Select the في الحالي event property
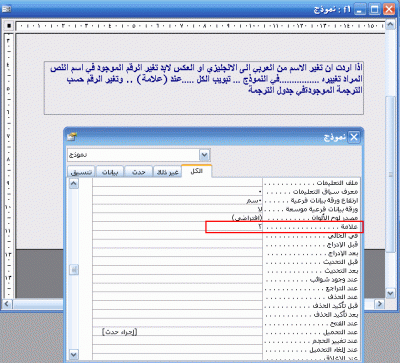This screenshot has height=363, width=400. pos(312,236)
